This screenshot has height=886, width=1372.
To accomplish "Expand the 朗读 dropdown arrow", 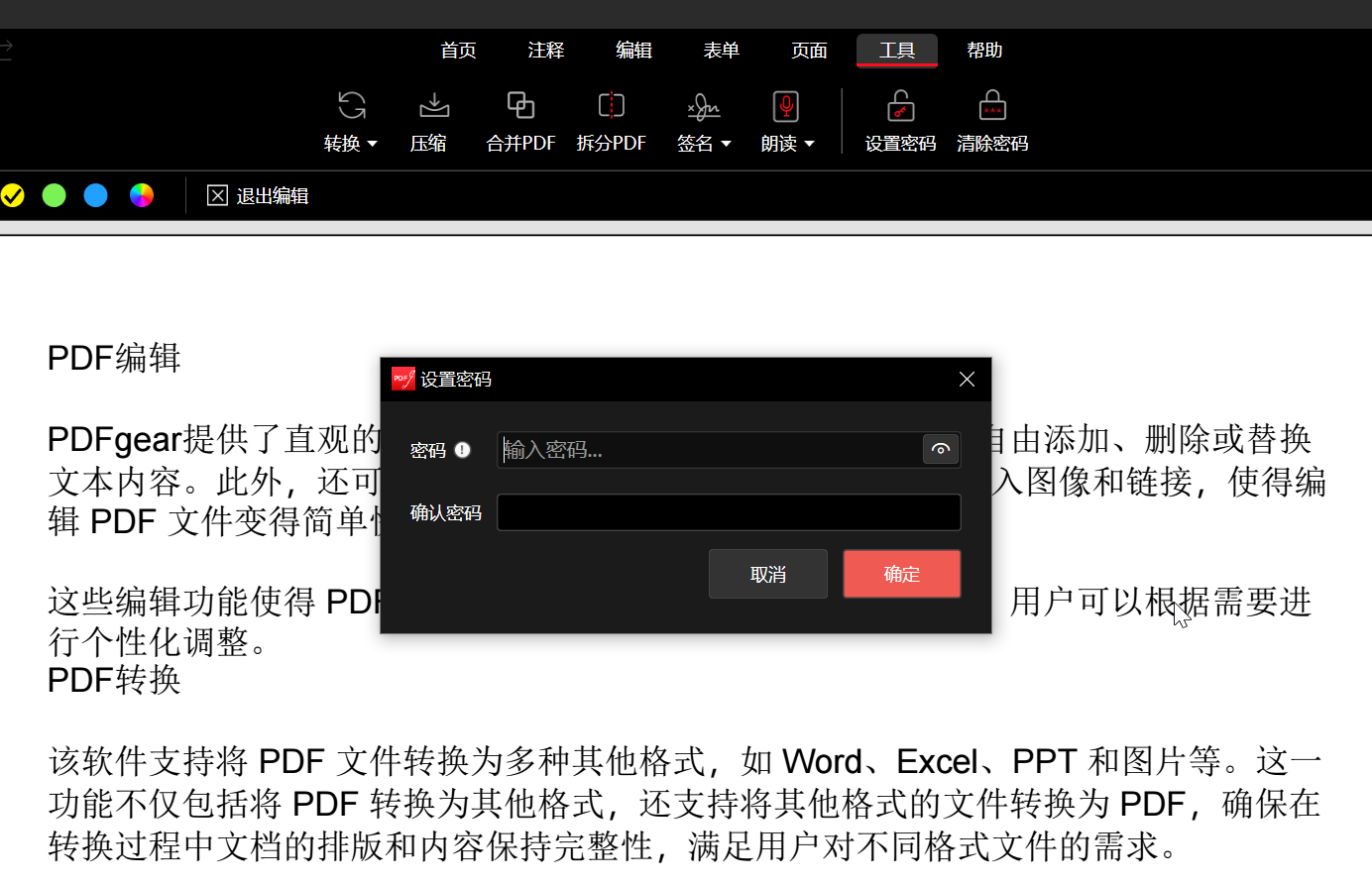I will coord(809,144).
